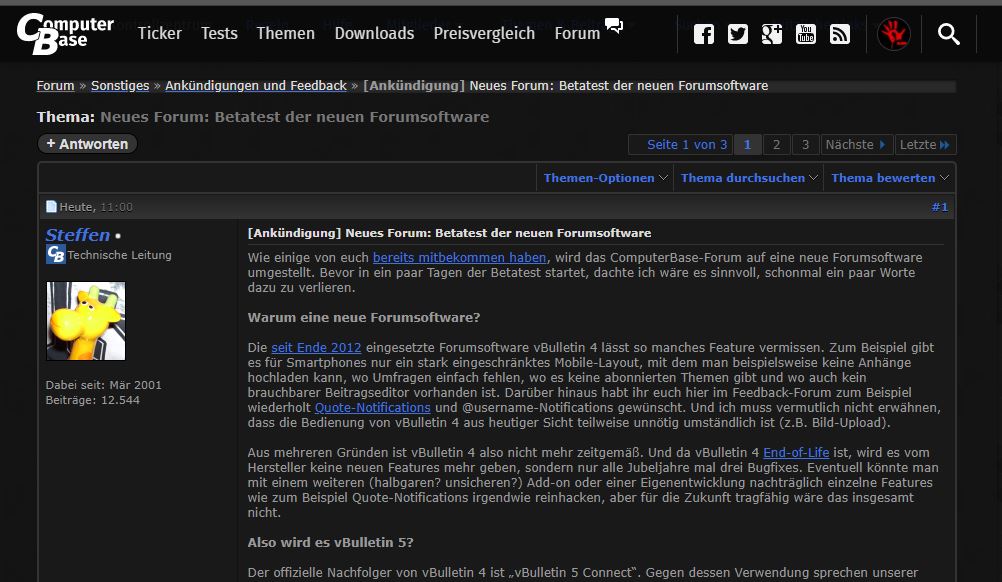Follow the Quote-Notifications link
Screen dimensions: 1002x582
pos(373,408)
